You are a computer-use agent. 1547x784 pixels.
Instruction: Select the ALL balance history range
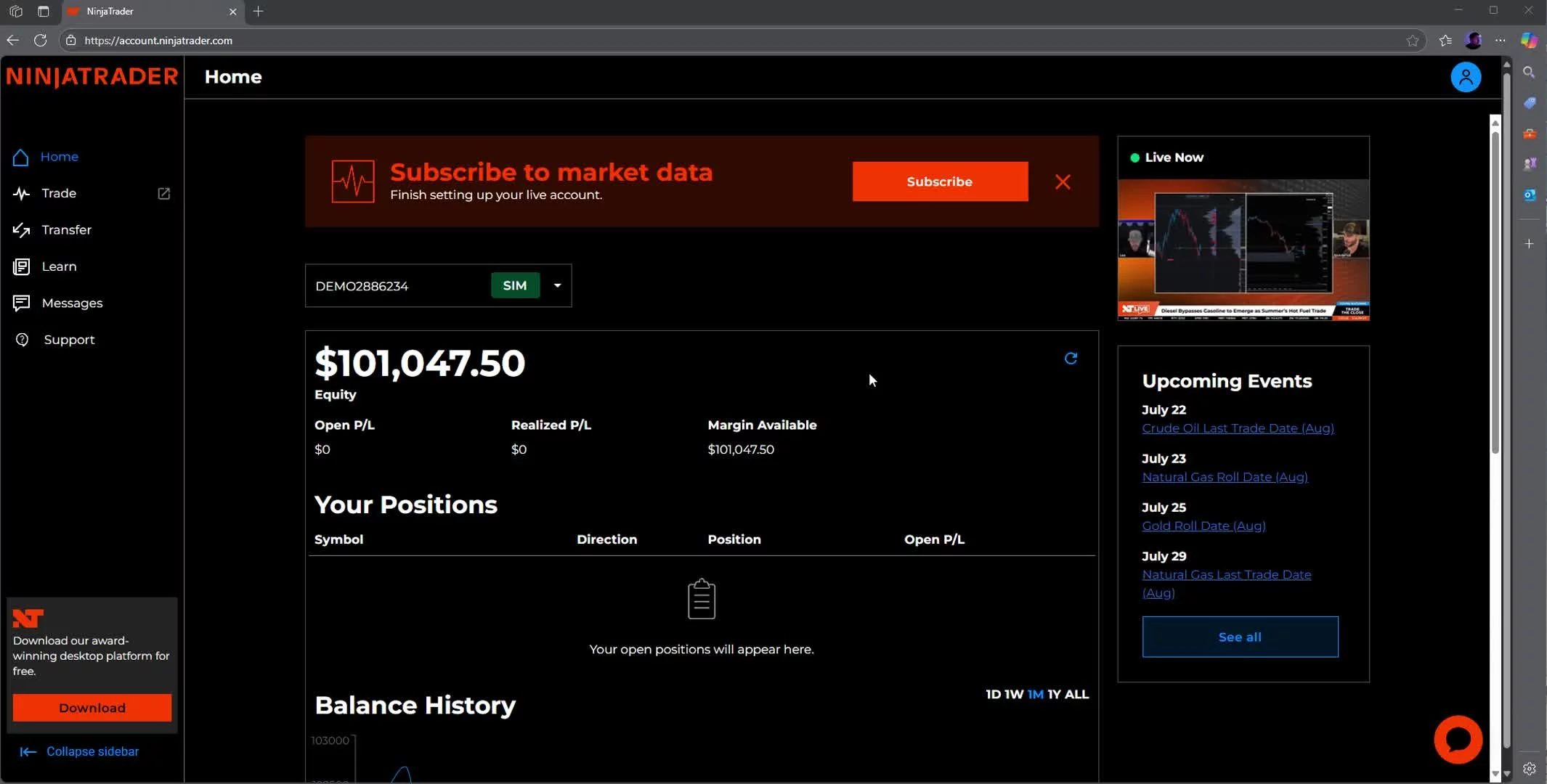click(x=1077, y=695)
